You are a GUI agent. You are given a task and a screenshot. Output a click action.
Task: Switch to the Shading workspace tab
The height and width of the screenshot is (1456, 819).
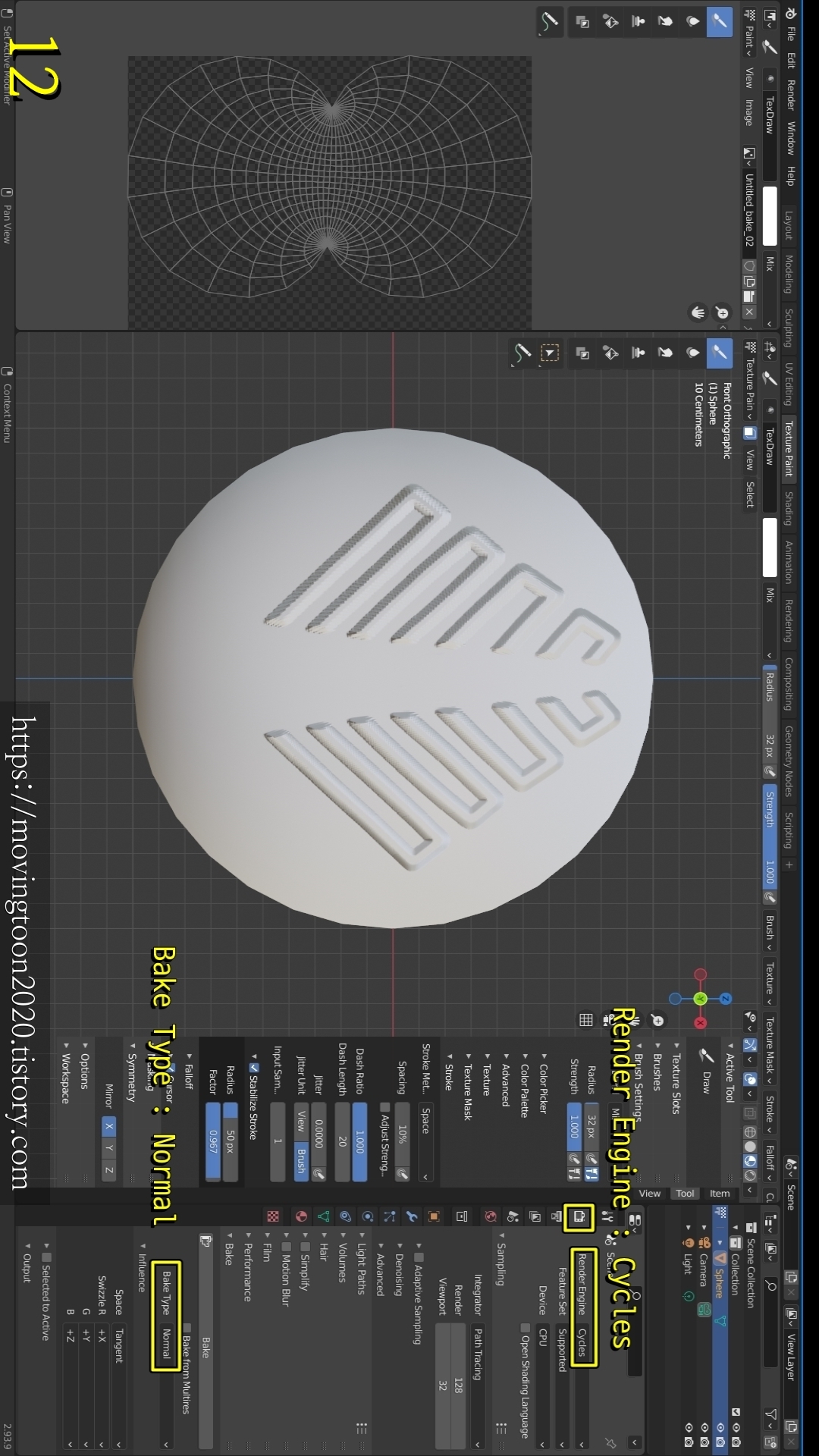point(788,508)
